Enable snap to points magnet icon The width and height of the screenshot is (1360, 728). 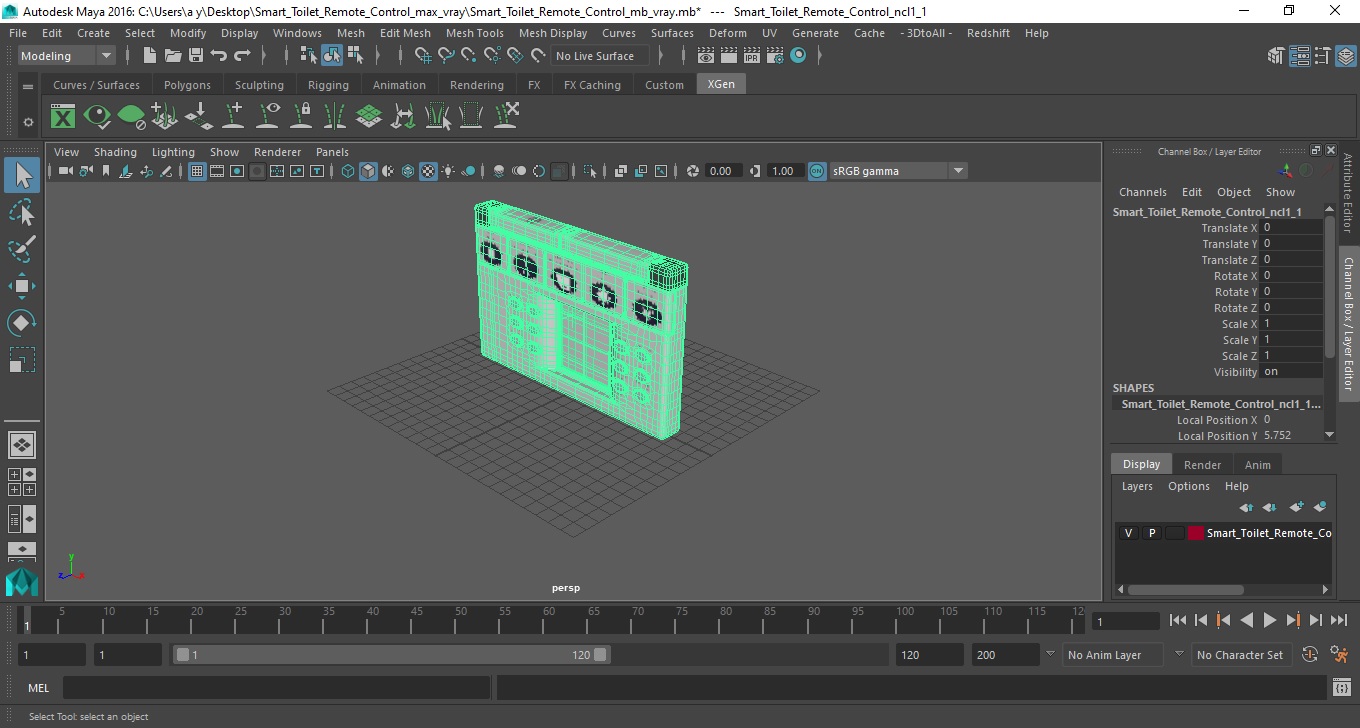coord(469,56)
